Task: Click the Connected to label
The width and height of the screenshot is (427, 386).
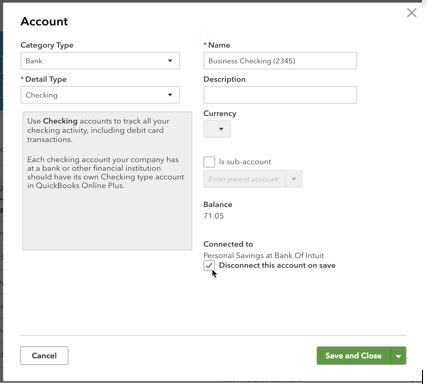Action: (x=228, y=244)
